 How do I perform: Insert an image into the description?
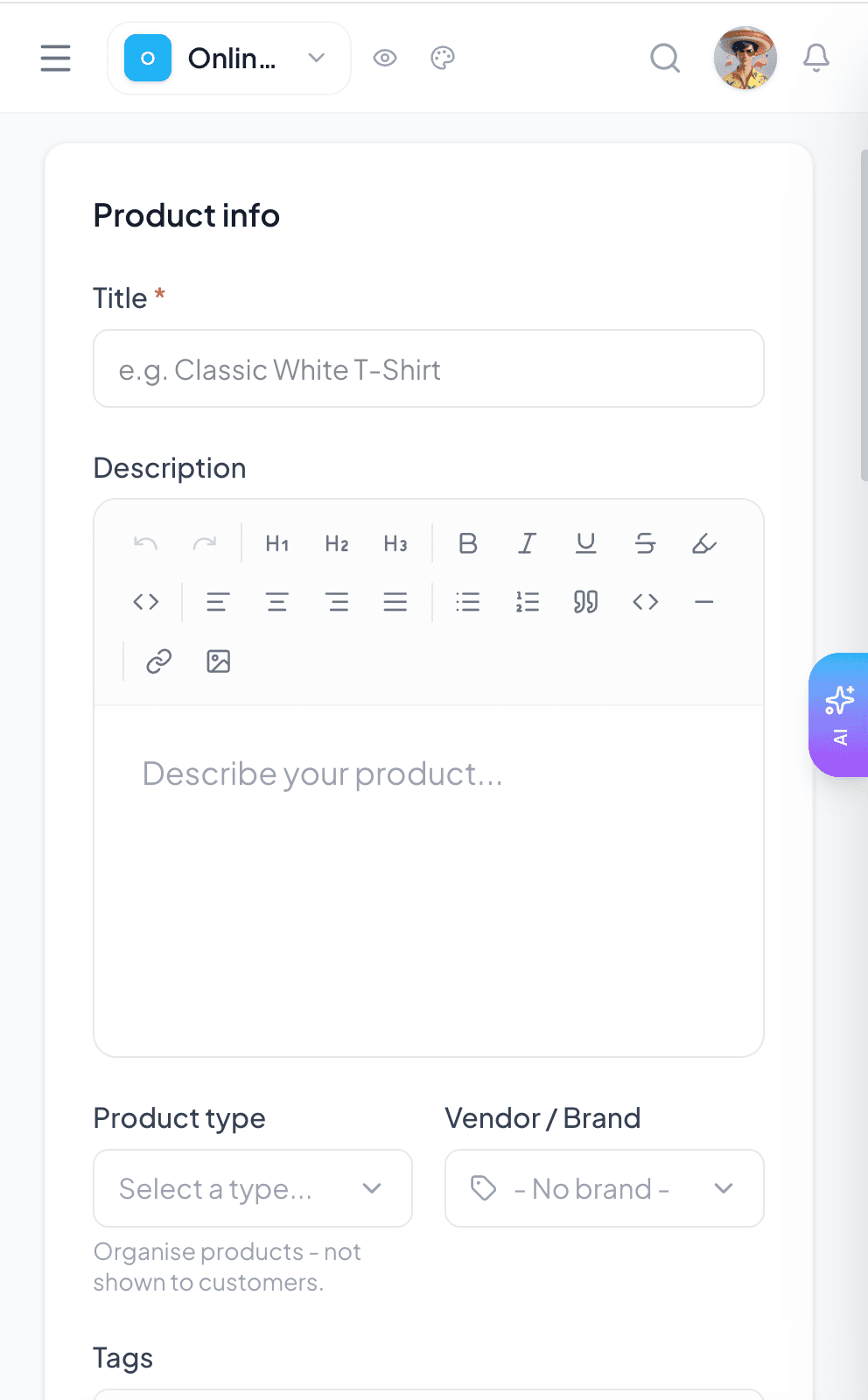click(218, 661)
